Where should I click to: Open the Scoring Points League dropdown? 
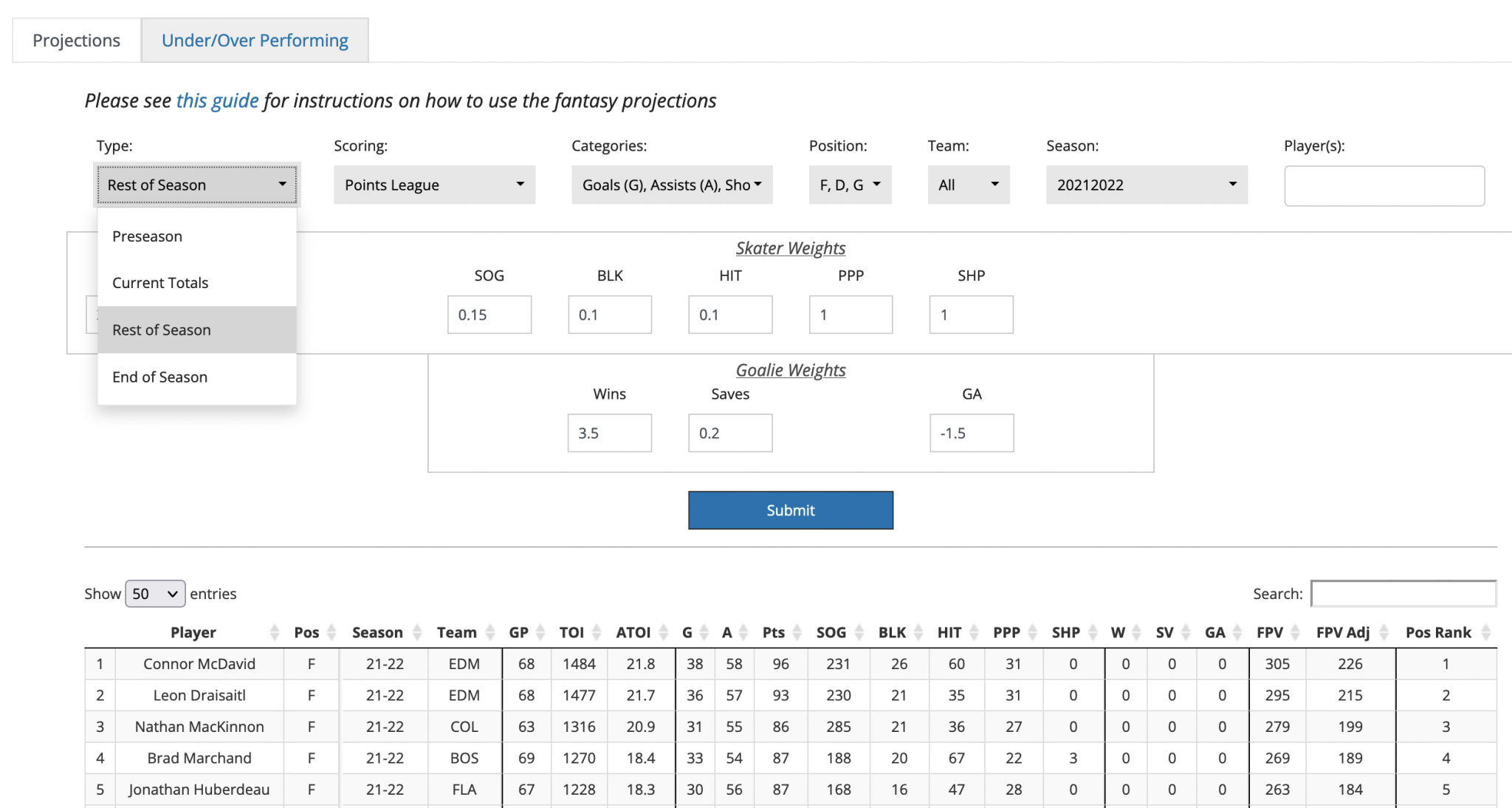434,185
